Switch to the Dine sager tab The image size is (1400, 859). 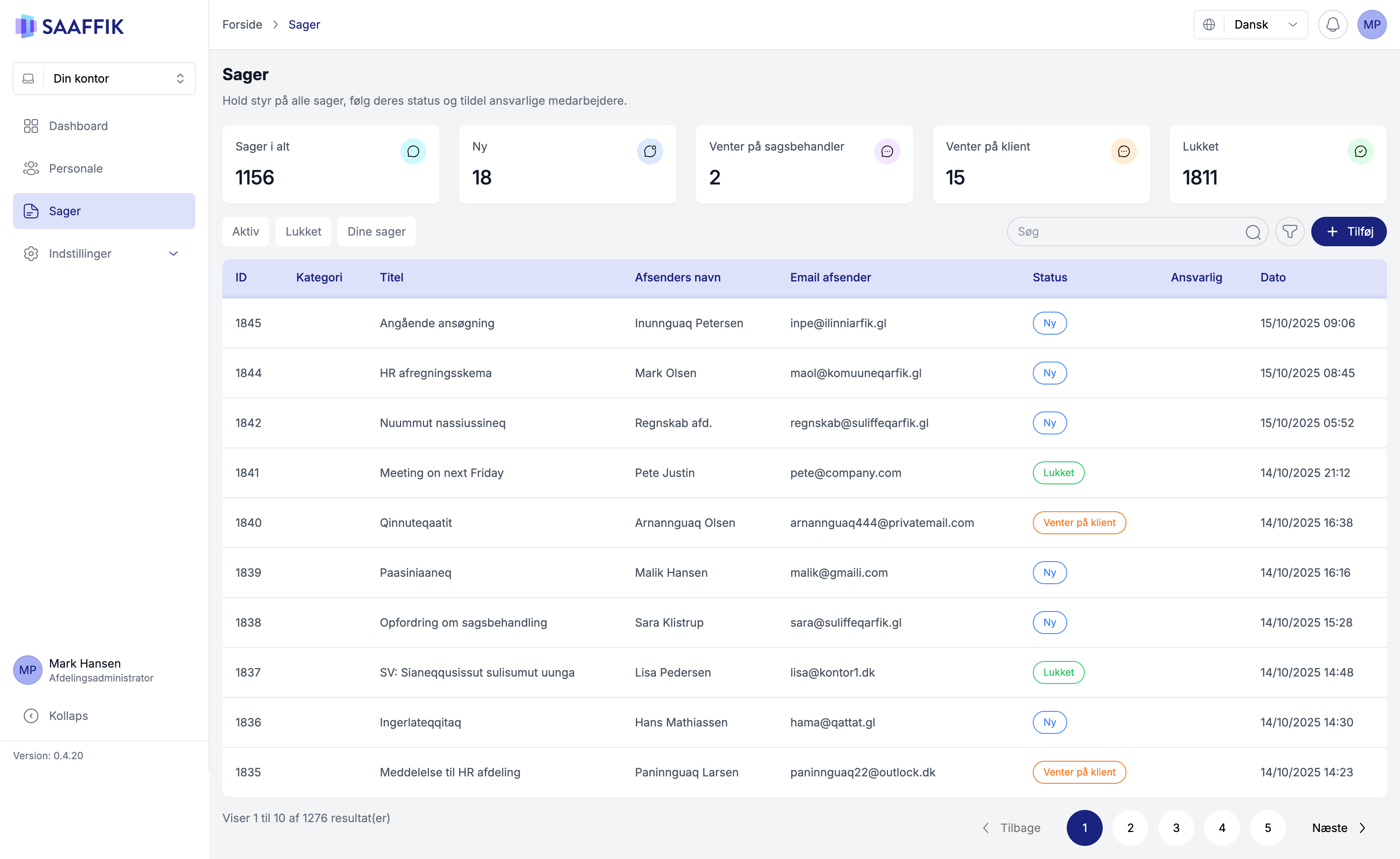click(376, 232)
